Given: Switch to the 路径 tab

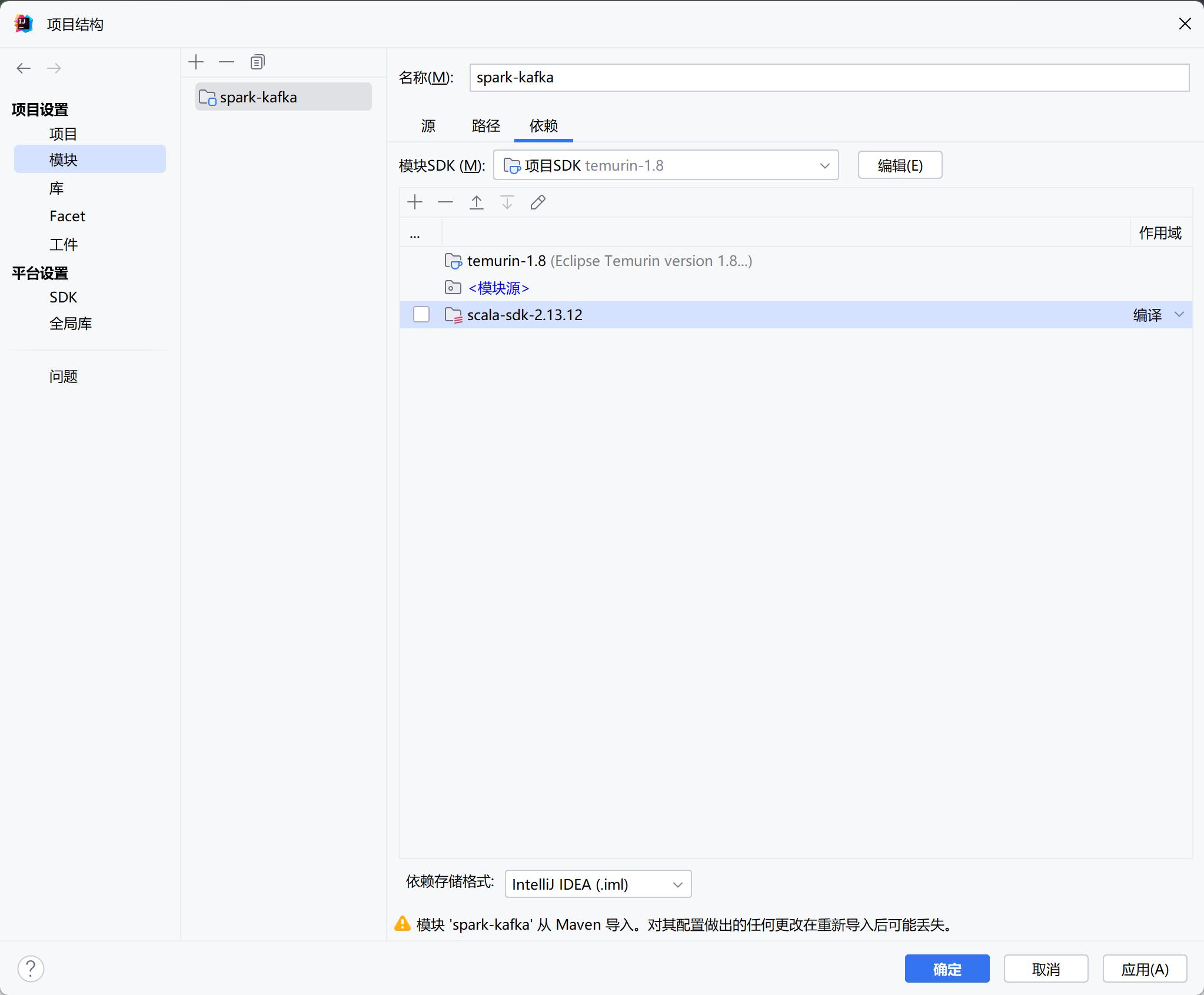Looking at the screenshot, I should 485,125.
